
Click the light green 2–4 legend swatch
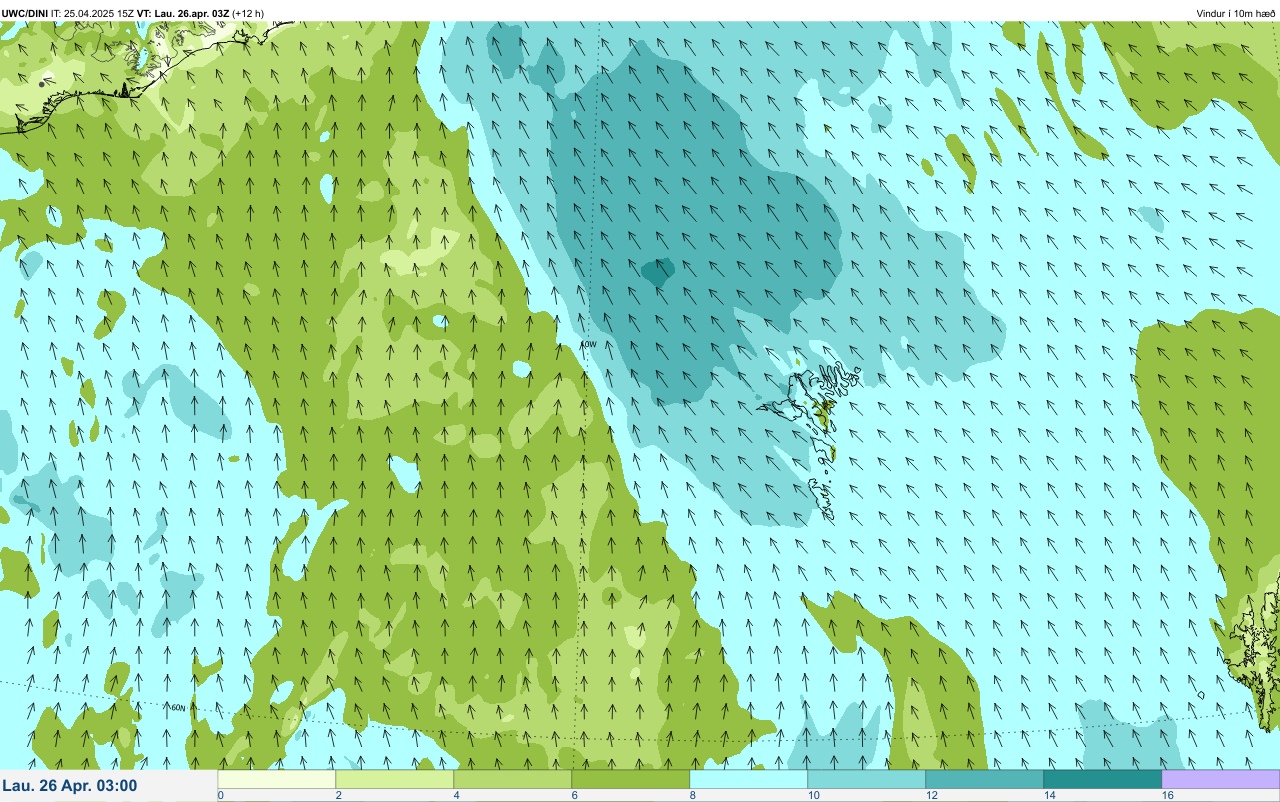[395, 779]
